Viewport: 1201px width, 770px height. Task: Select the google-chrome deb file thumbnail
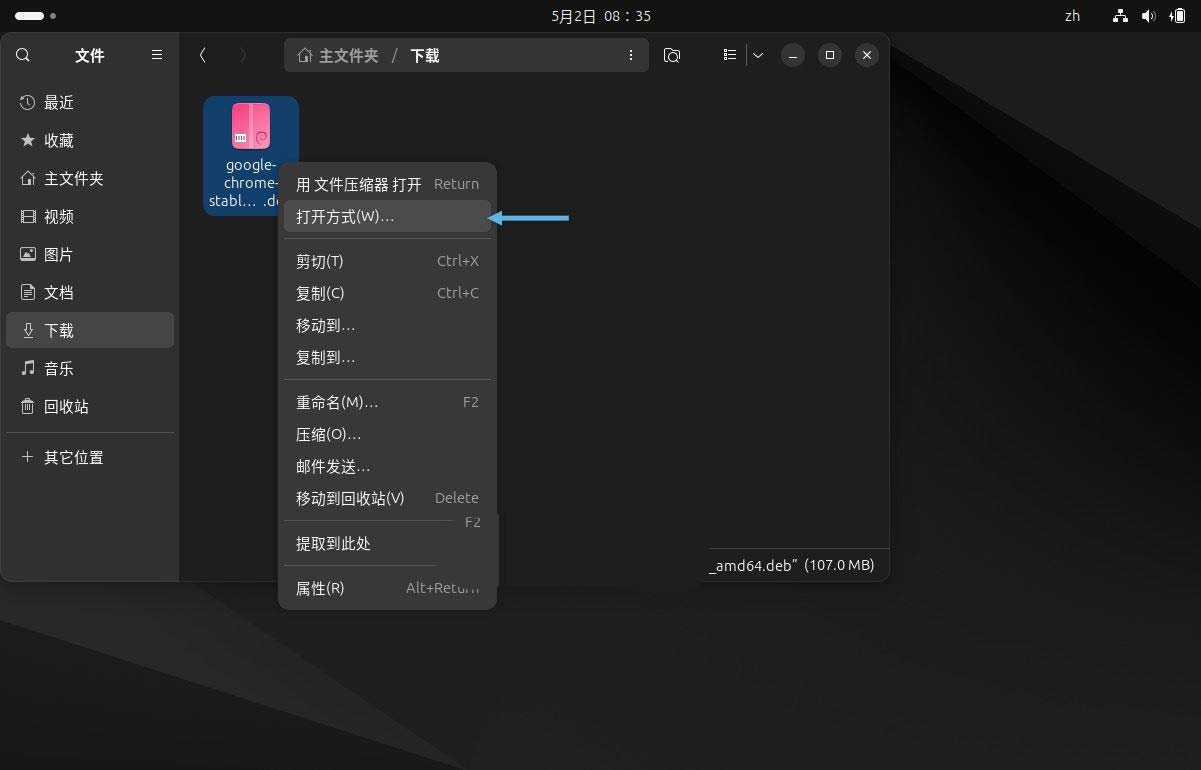coord(250,126)
